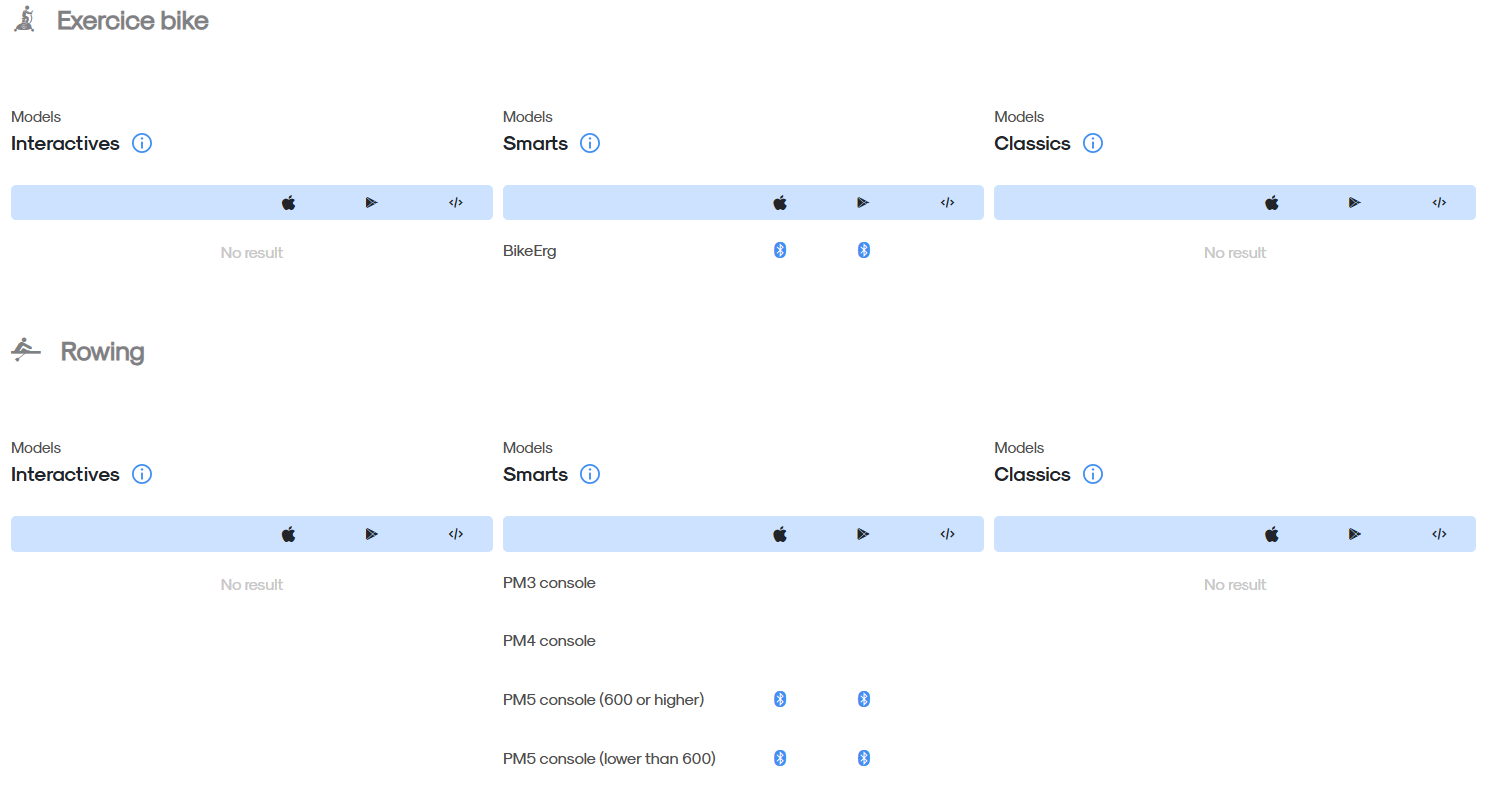The height and width of the screenshot is (812, 1496).
Task: Click PM5 console (lower than 600) Google Play Bluetooth icon
Action: [x=864, y=758]
